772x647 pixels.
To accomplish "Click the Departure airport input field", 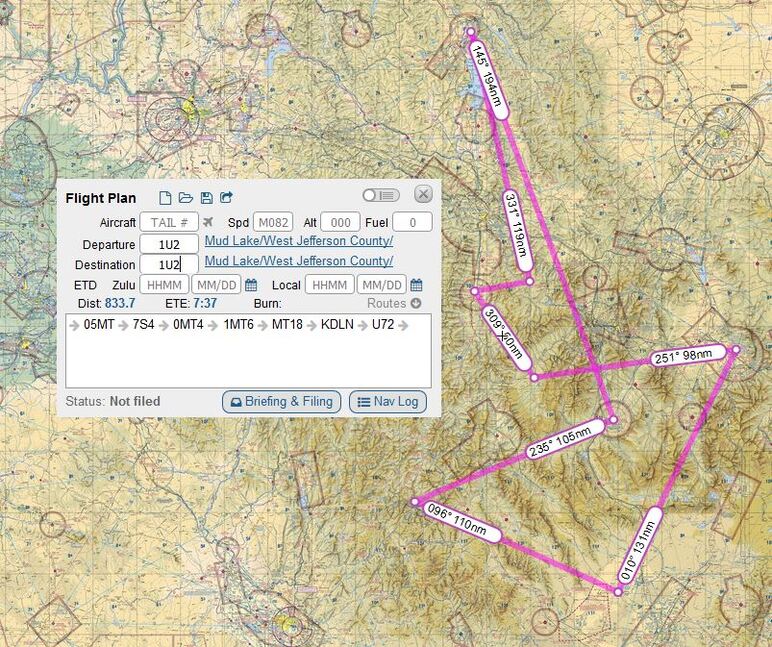I will [x=169, y=244].
